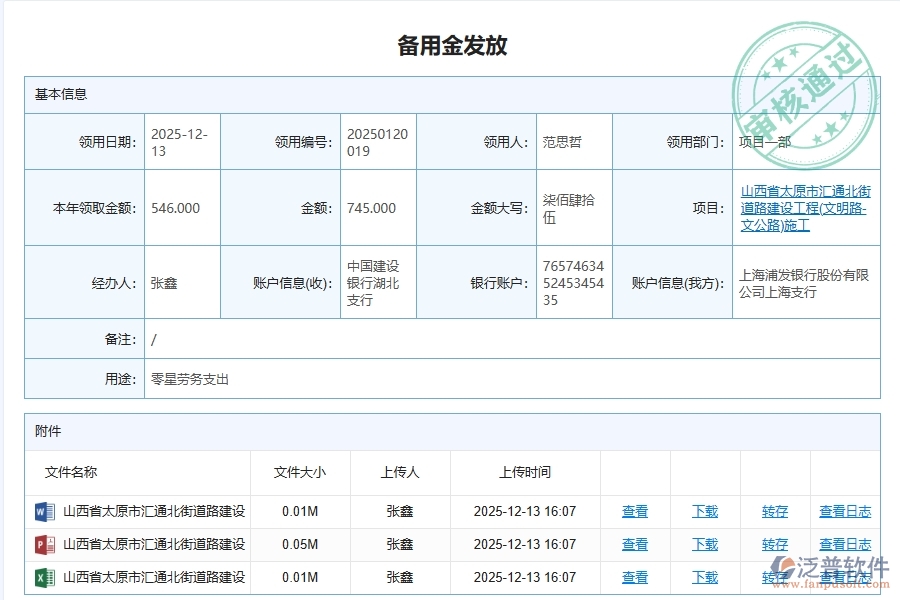The image size is (900, 600).
Task: Click 下载 on the third attachment row
Action: 704,577
